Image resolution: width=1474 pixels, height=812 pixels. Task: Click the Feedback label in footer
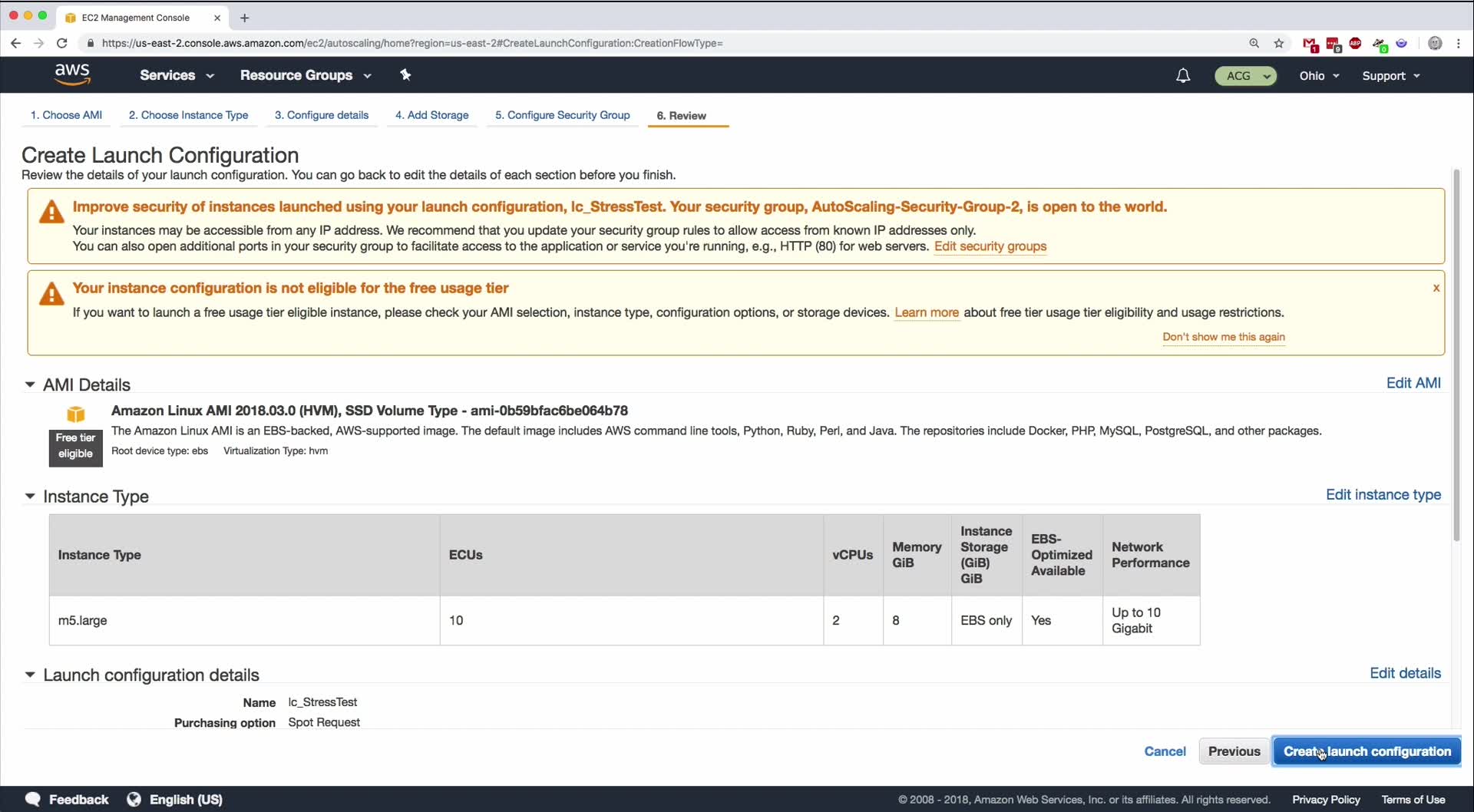click(x=78, y=800)
